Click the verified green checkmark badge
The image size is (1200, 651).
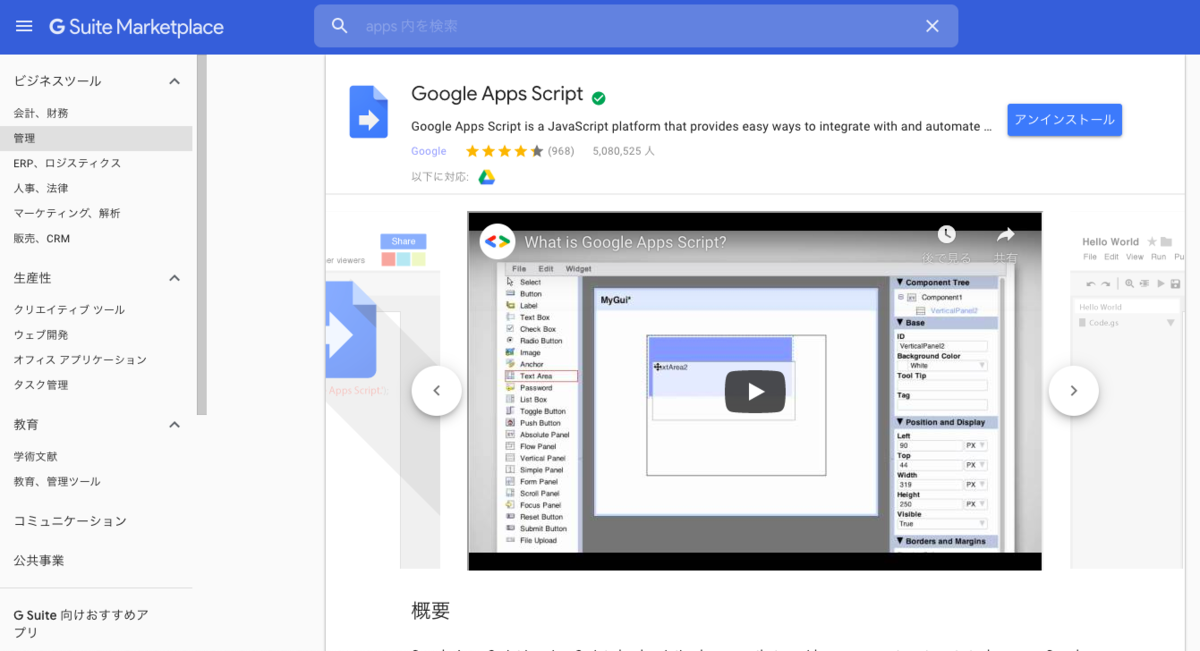[598, 98]
